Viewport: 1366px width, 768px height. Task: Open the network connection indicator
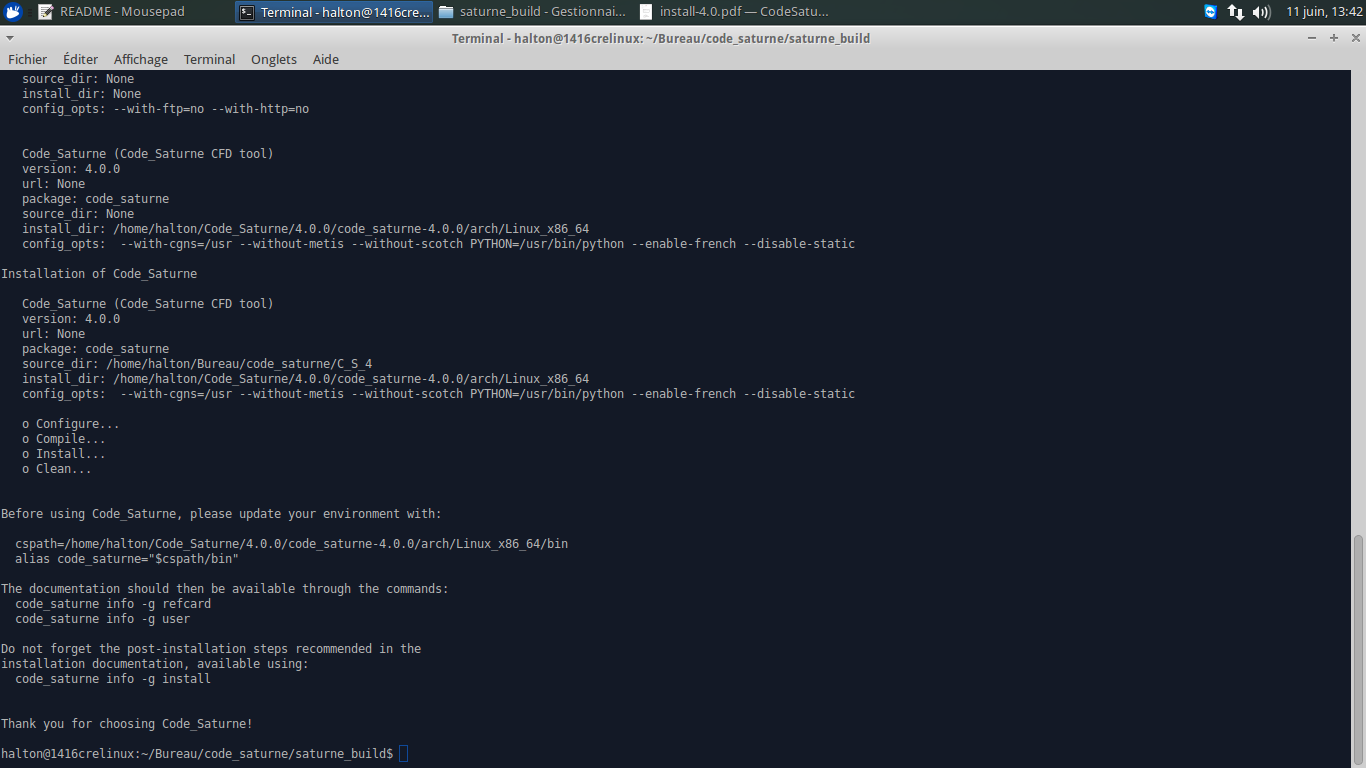tap(1236, 12)
